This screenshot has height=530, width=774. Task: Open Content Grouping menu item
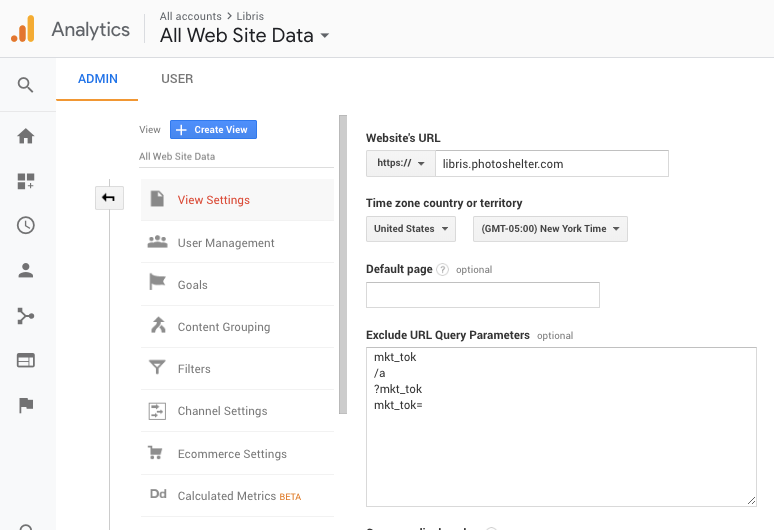click(237, 327)
